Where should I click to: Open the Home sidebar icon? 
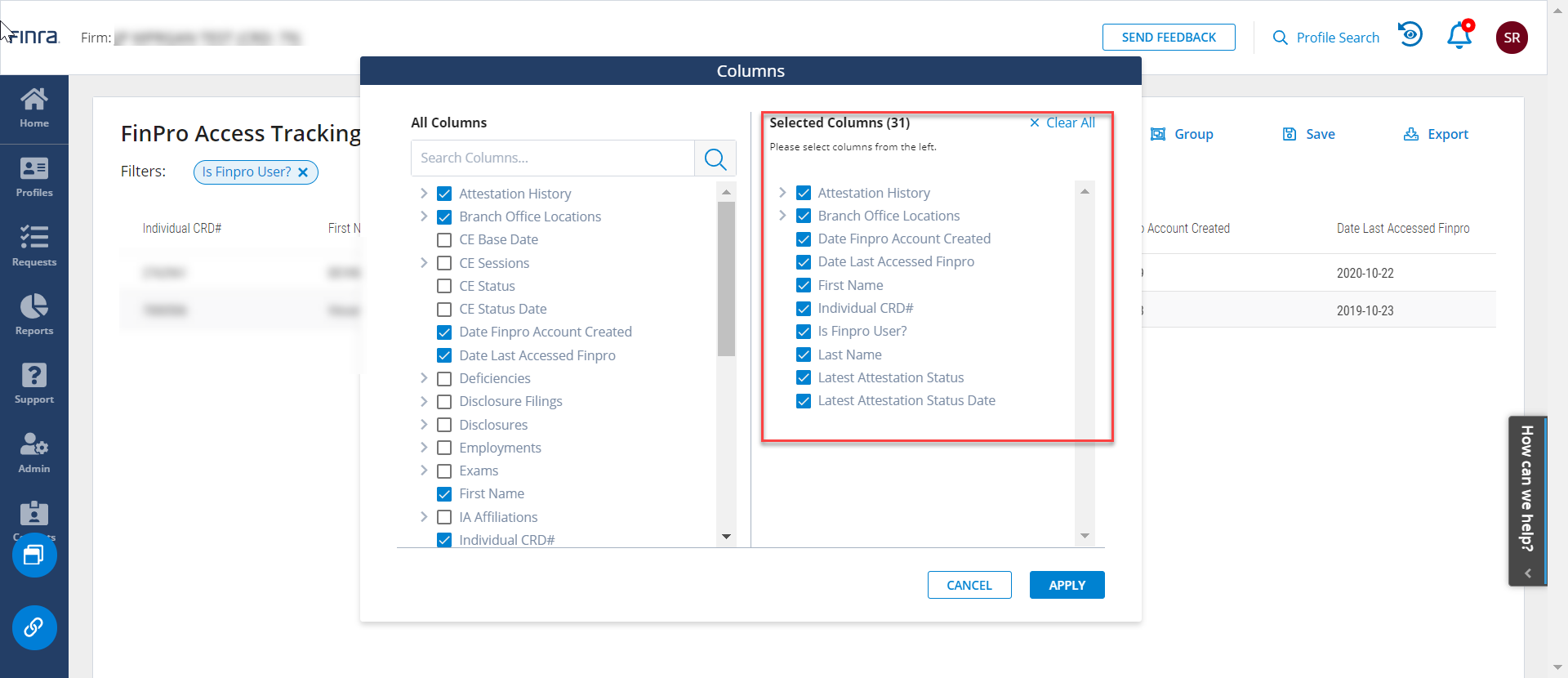click(34, 108)
